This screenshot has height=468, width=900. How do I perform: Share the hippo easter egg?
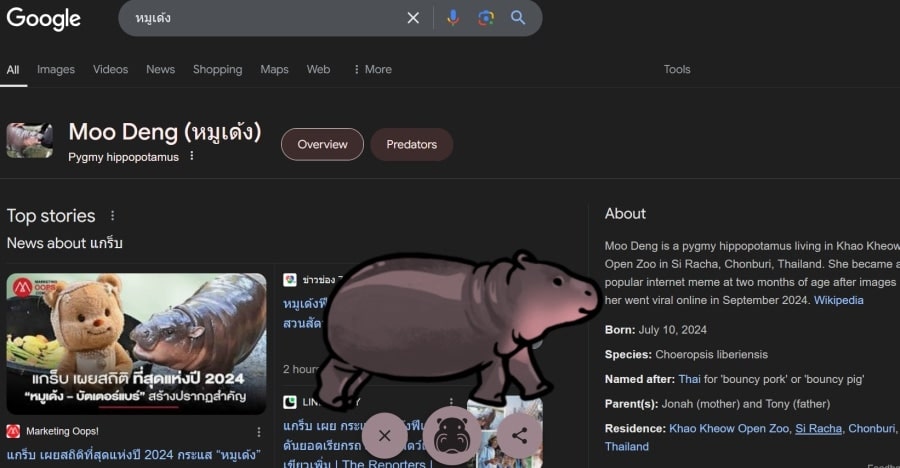[x=519, y=436]
